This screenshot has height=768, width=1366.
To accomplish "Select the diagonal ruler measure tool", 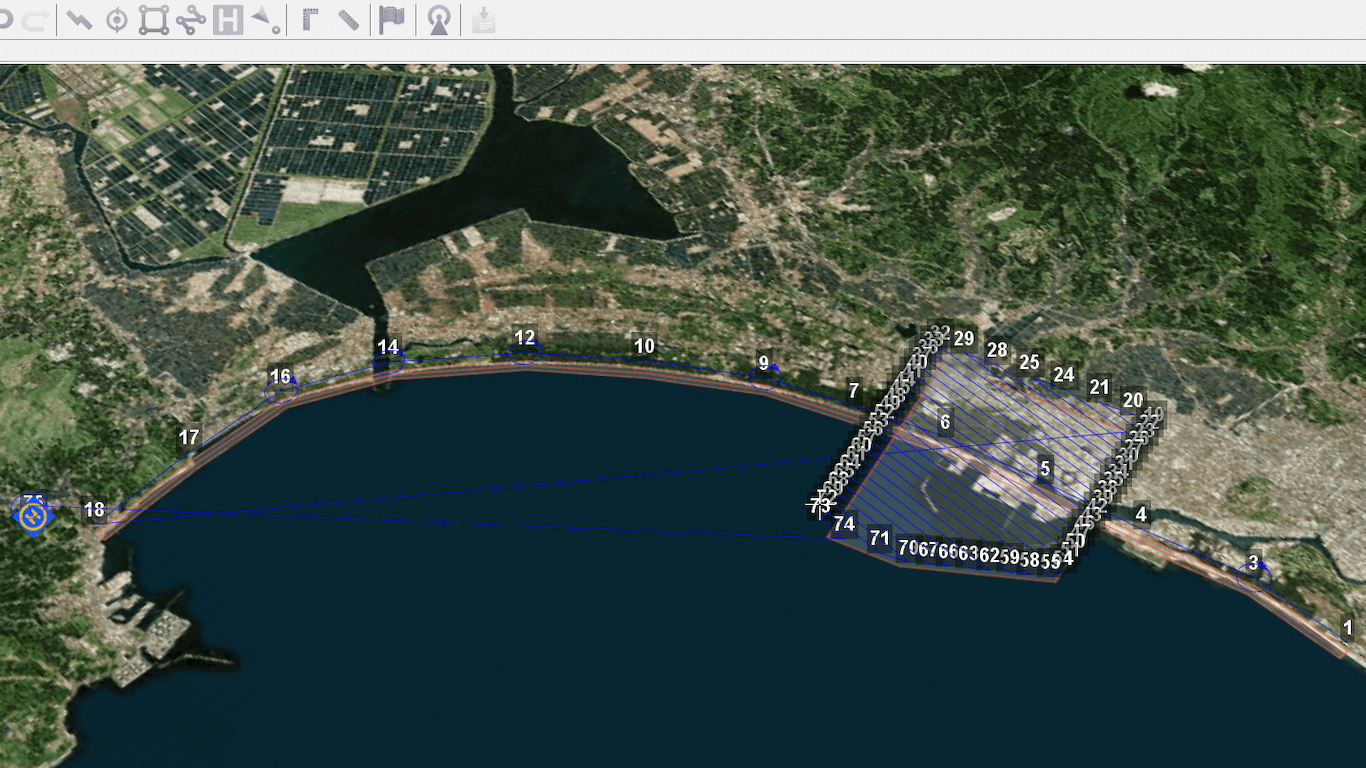I will click(x=348, y=20).
